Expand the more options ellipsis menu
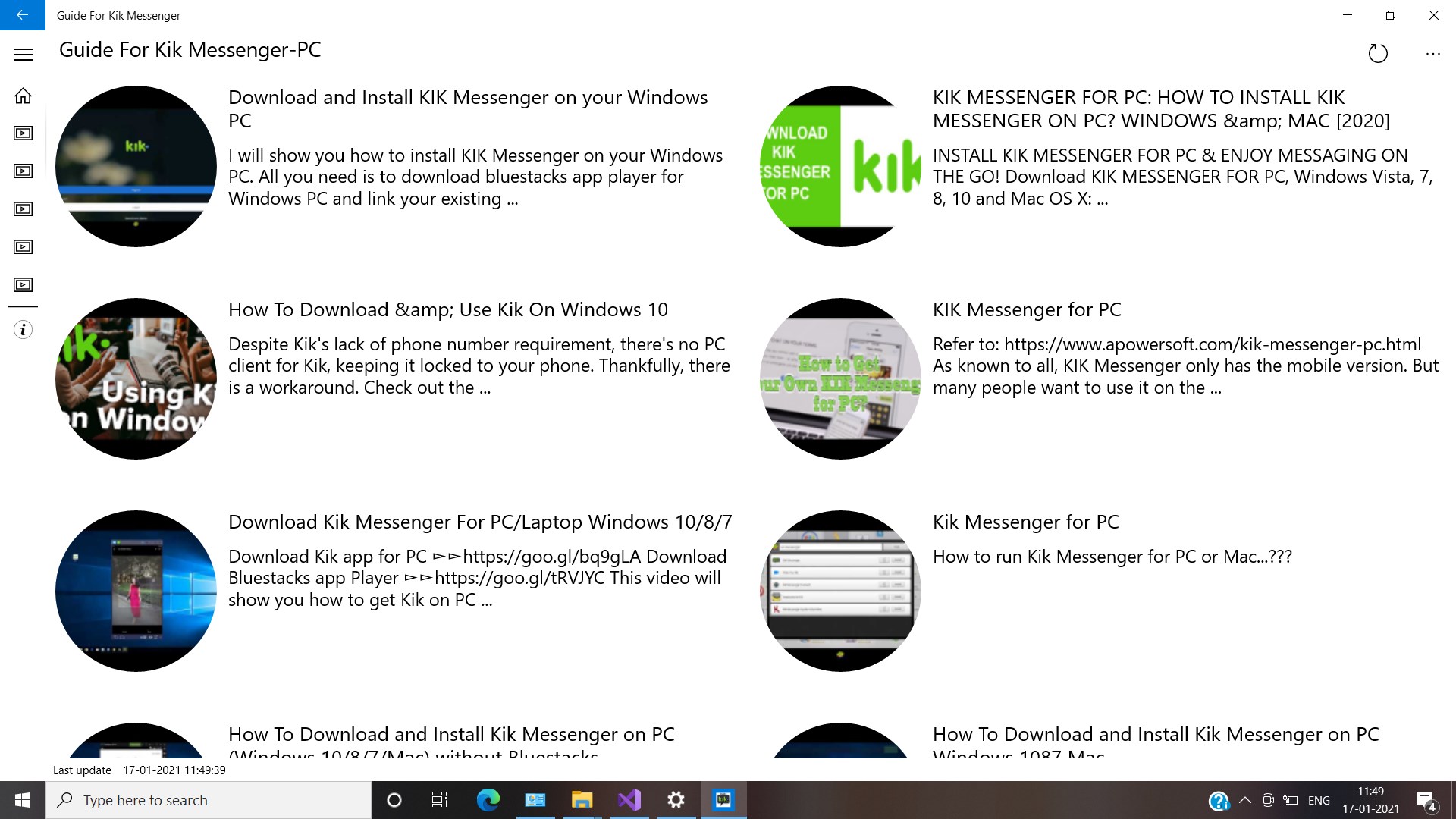Image resolution: width=1456 pixels, height=819 pixels. point(1432,54)
